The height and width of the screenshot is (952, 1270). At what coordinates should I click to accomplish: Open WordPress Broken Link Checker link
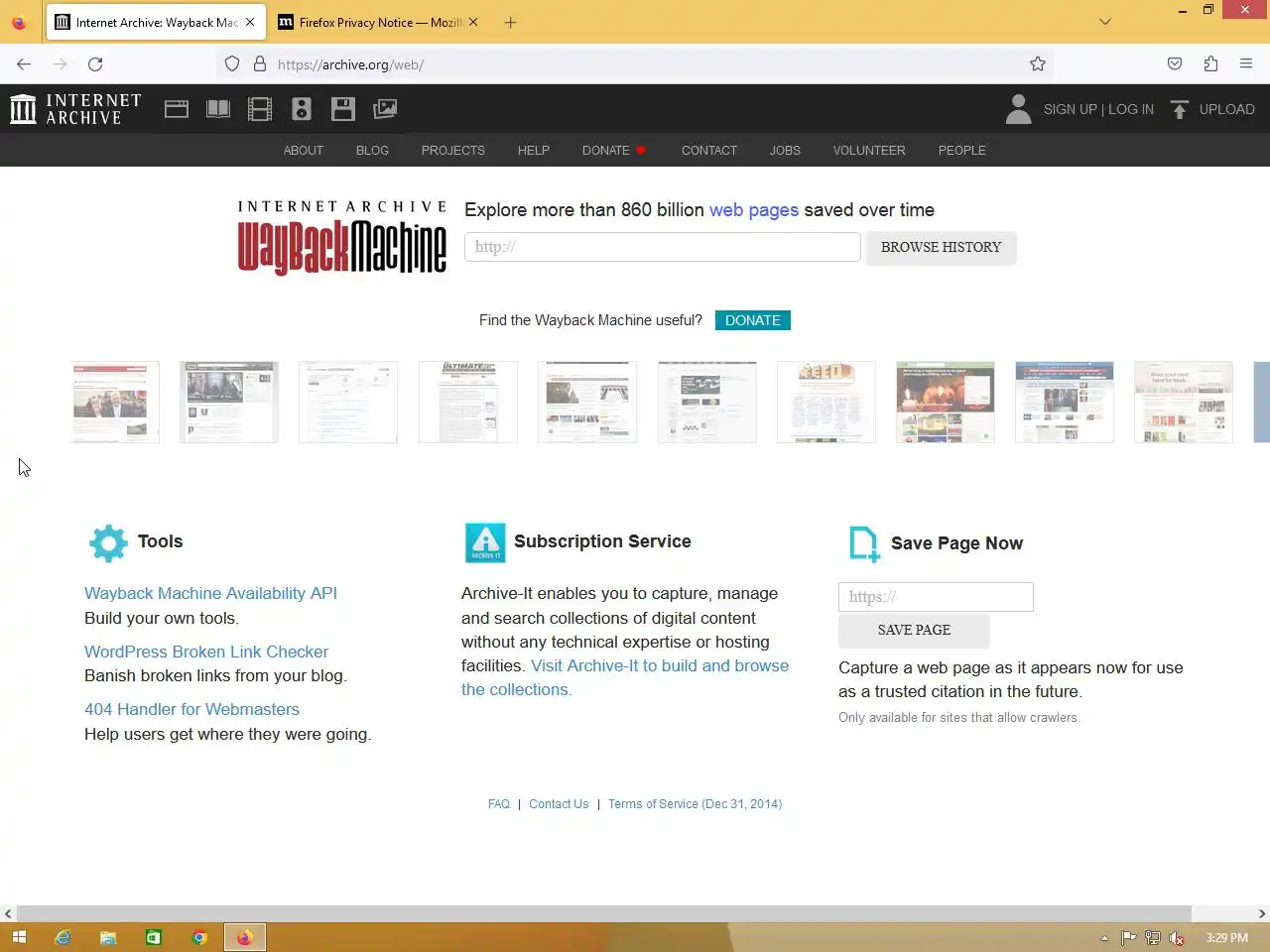(206, 652)
